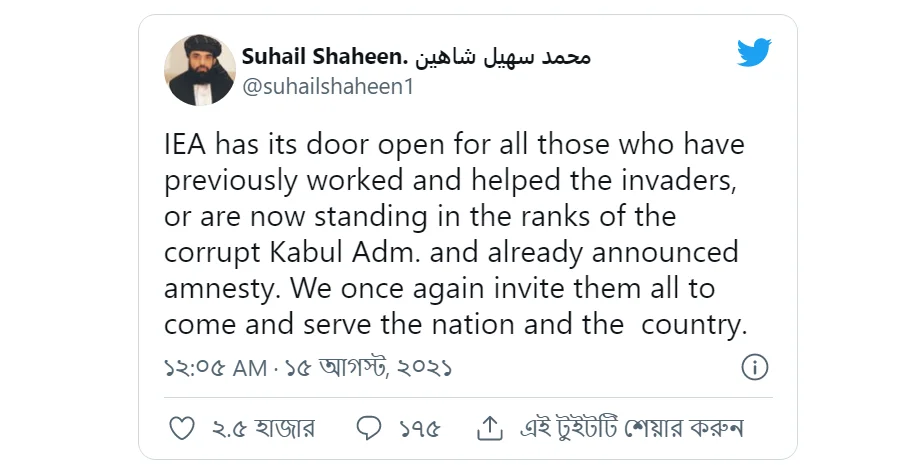Click the like count ২.৫ হাজার
920x465 pixels.
[263, 429]
